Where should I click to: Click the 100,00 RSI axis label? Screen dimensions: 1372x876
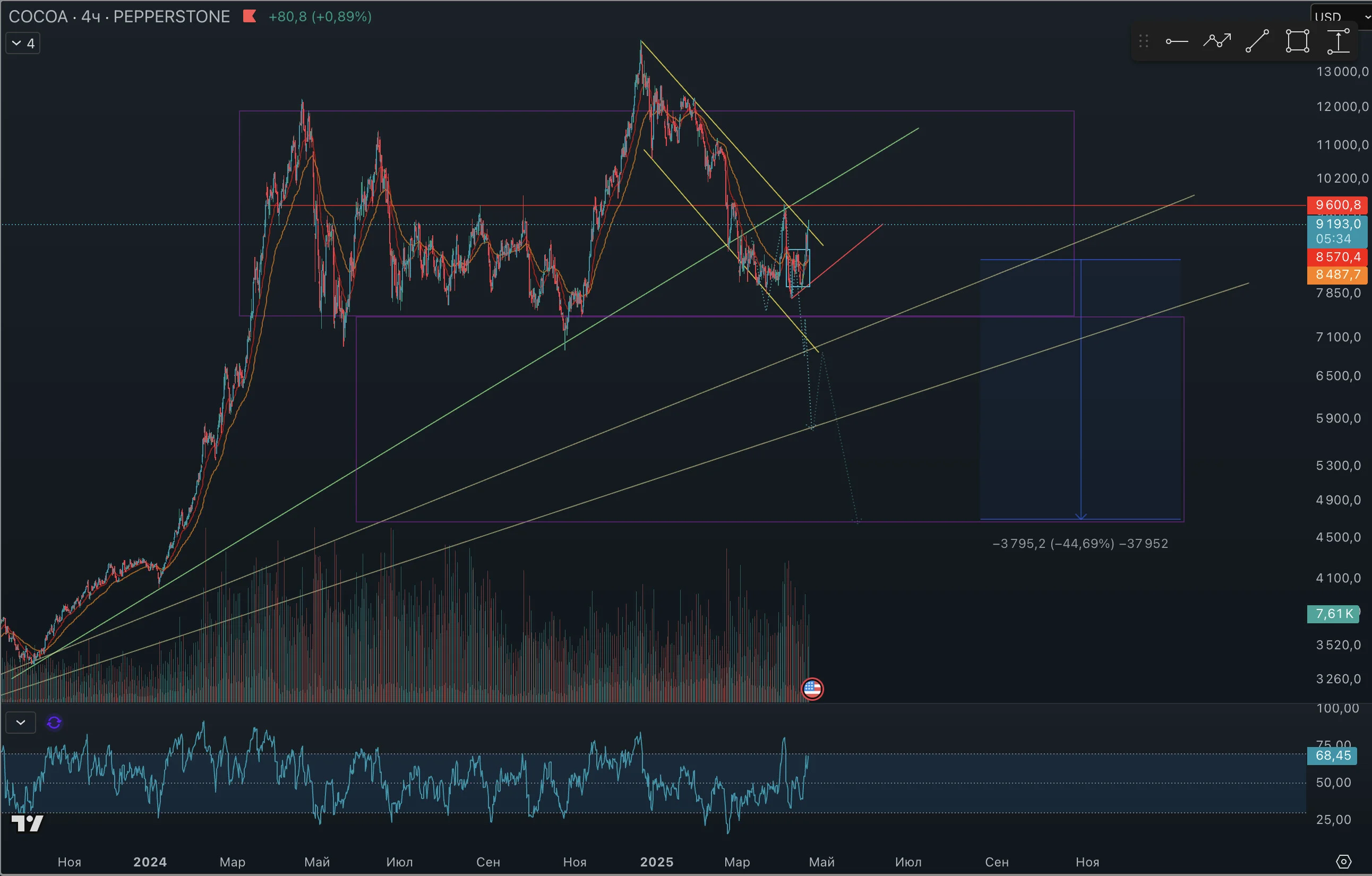coord(1337,708)
